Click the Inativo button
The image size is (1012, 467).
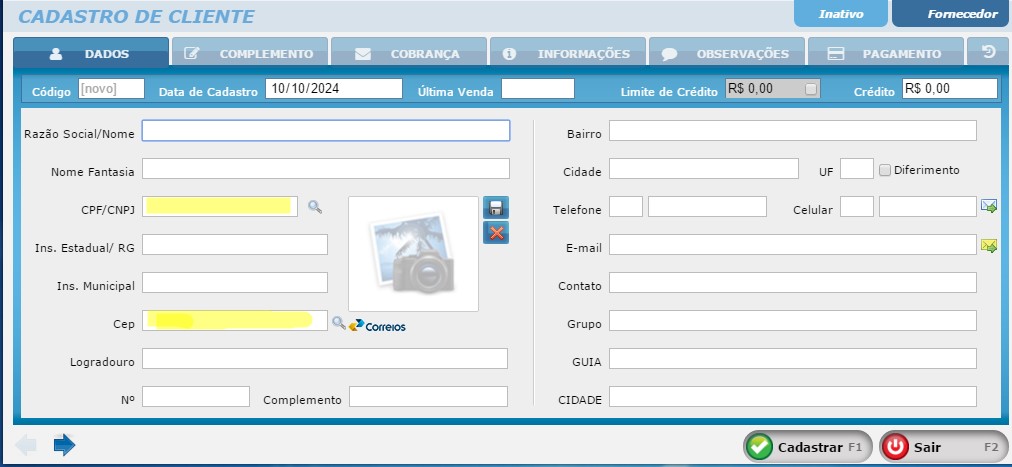(841, 14)
